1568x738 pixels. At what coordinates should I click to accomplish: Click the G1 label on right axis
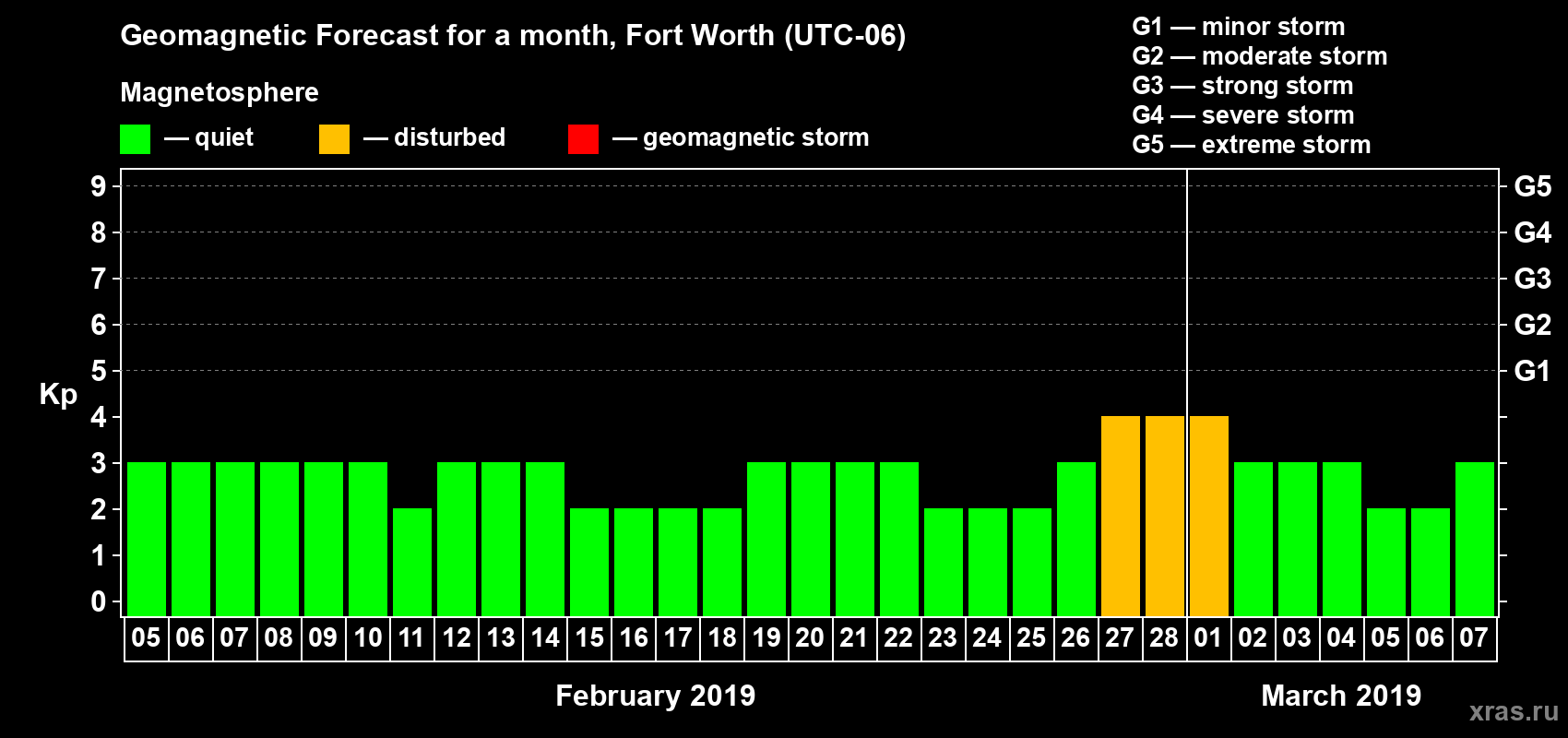pyautogui.click(x=1533, y=371)
